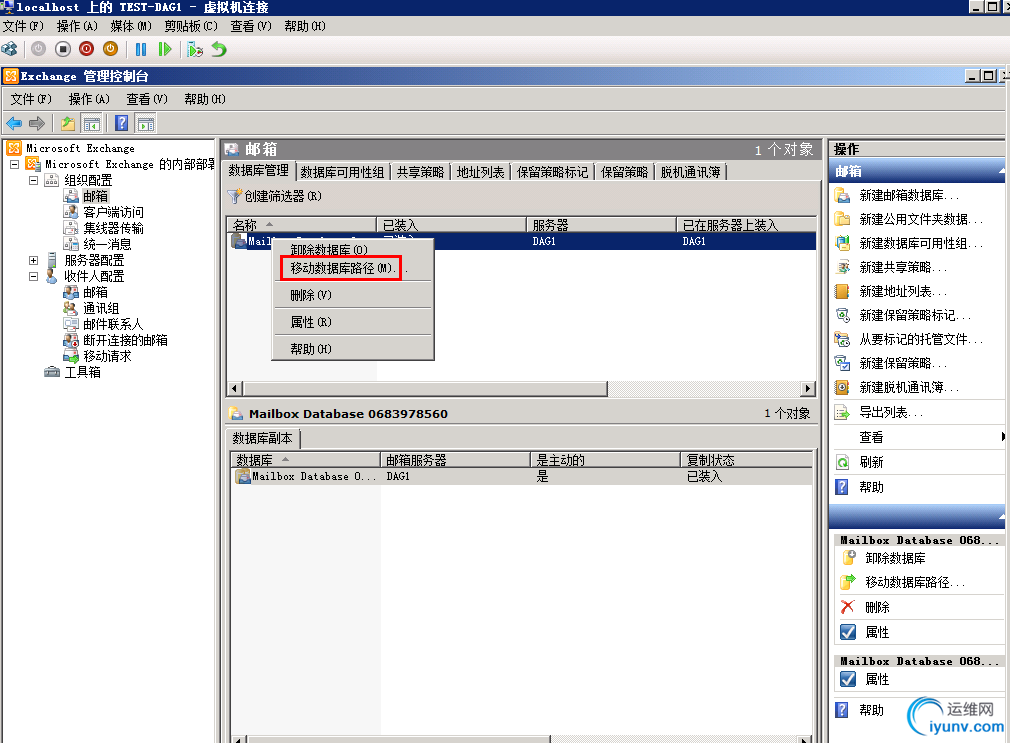Click 导出列表 action

890,412
